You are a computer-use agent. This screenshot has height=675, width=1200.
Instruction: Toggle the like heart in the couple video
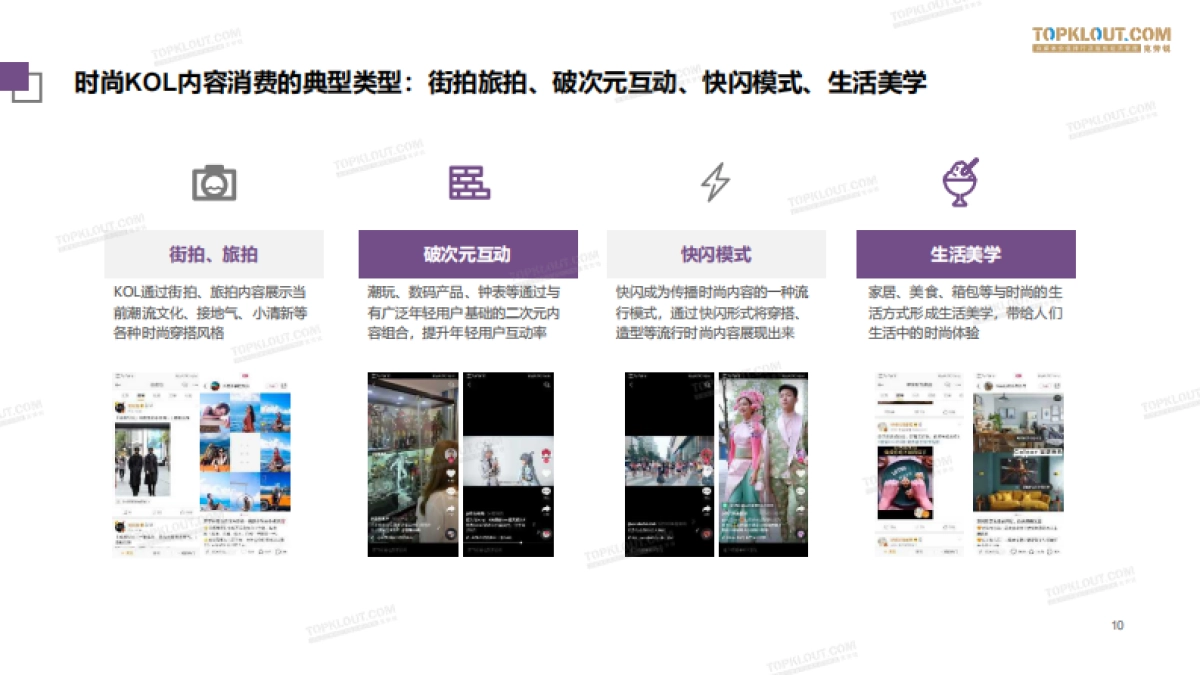tap(799, 474)
